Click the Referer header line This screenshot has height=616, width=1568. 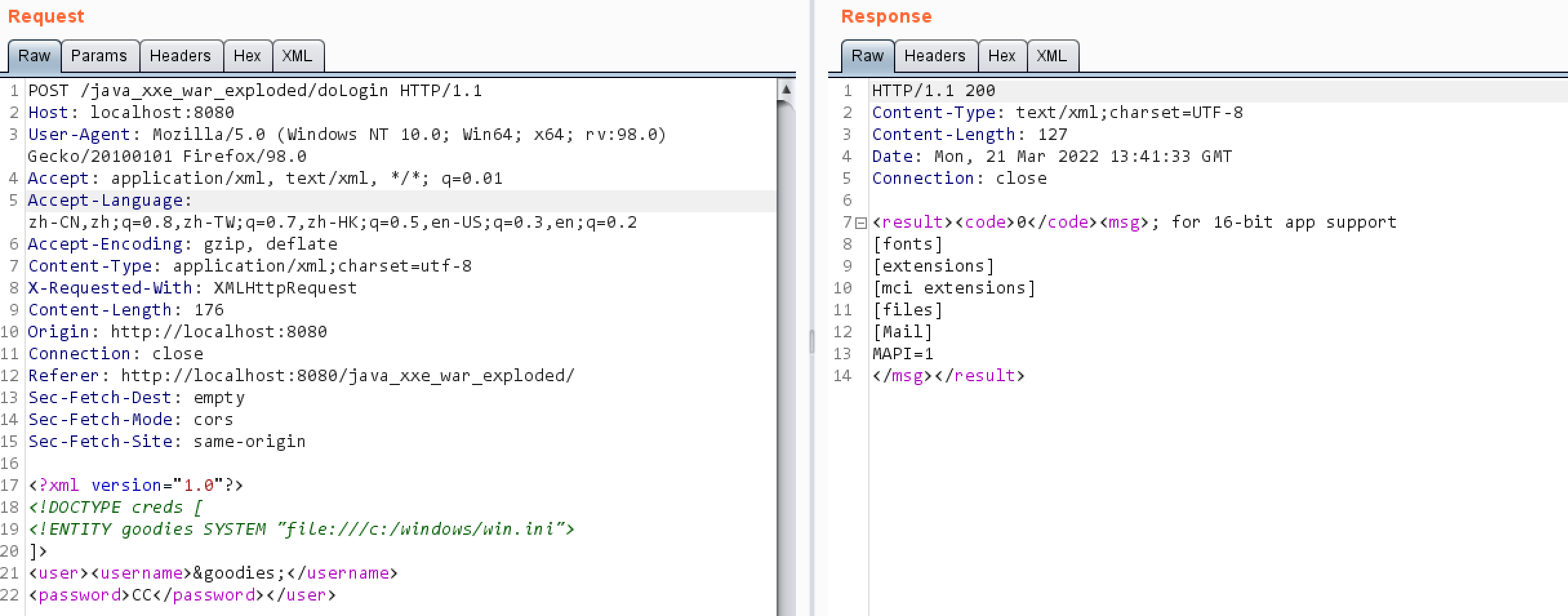click(301, 375)
